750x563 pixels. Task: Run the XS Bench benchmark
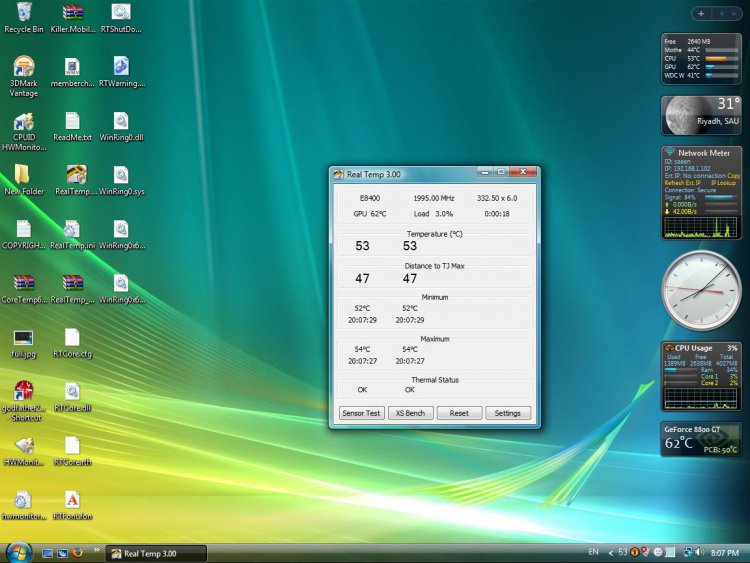pyautogui.click(x=410, y=413)
